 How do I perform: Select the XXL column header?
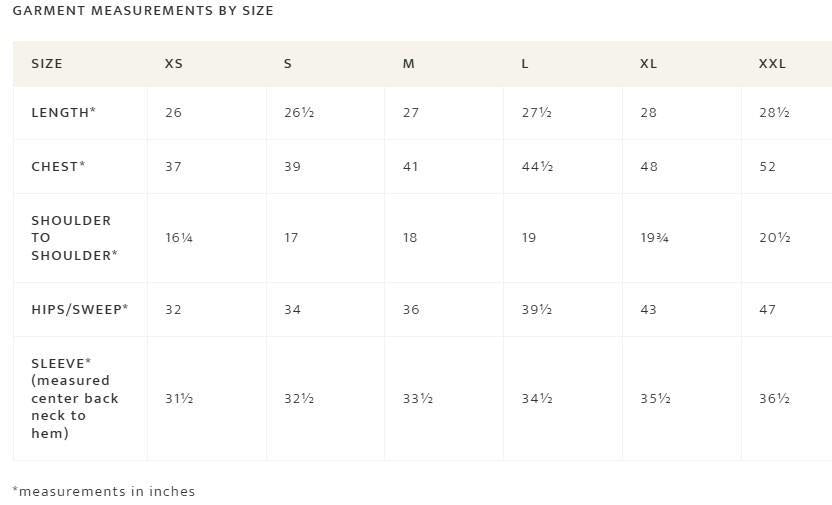pyautogui.click(x=772, y=64)
